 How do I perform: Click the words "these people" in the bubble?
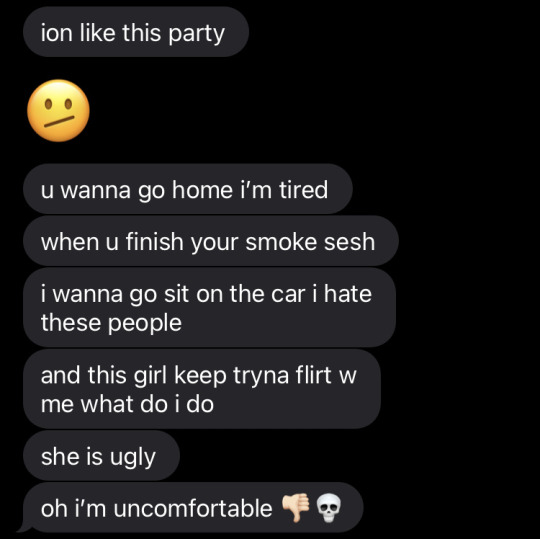[111, 322]
